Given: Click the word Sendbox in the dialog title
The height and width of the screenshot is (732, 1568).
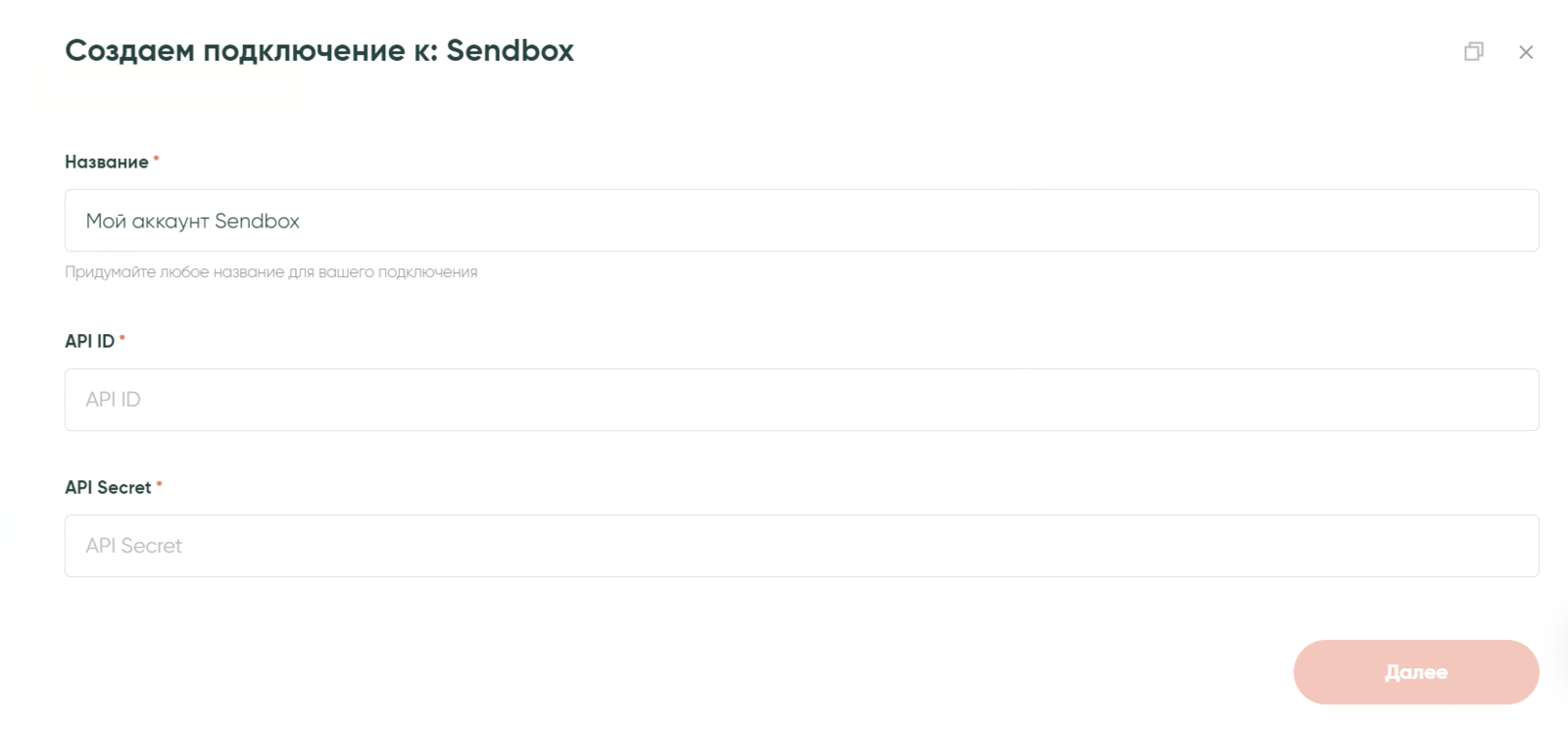Looking at the screenshot, I should click(x=510, y=51).
